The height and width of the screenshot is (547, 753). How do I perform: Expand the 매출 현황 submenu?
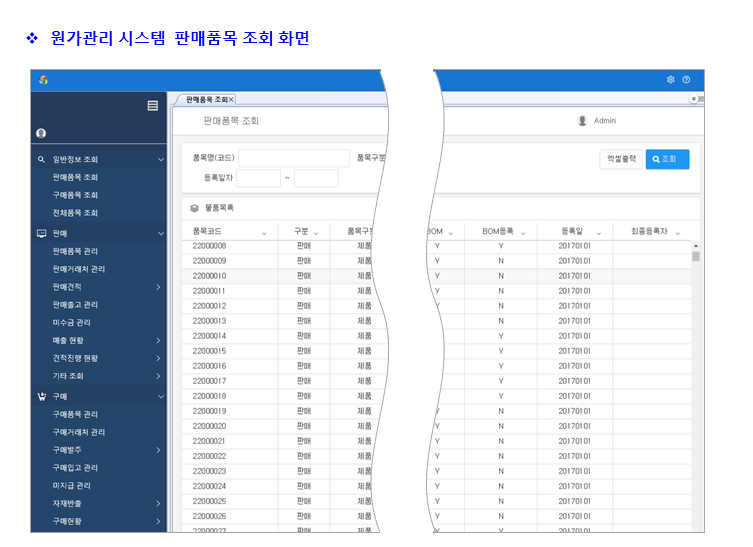pyautogui.click(x=158, y=340)
